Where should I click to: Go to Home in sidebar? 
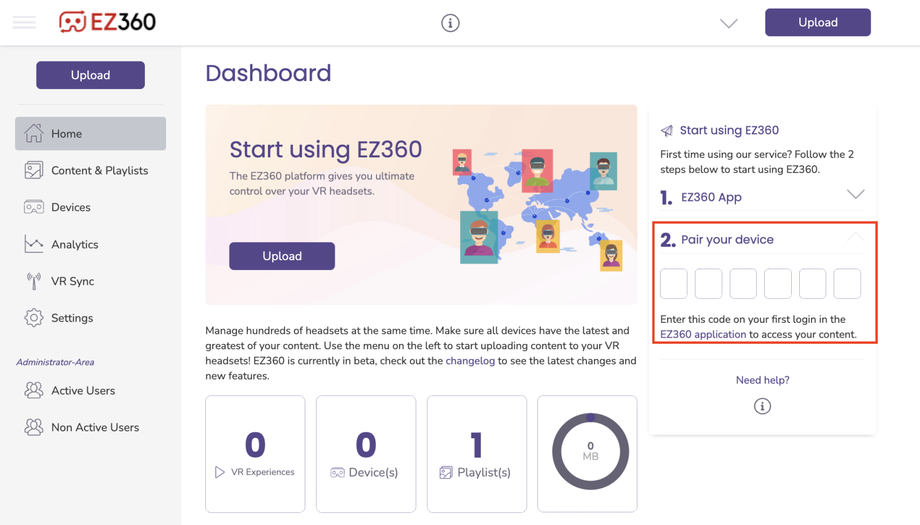[x=90, y=134]
